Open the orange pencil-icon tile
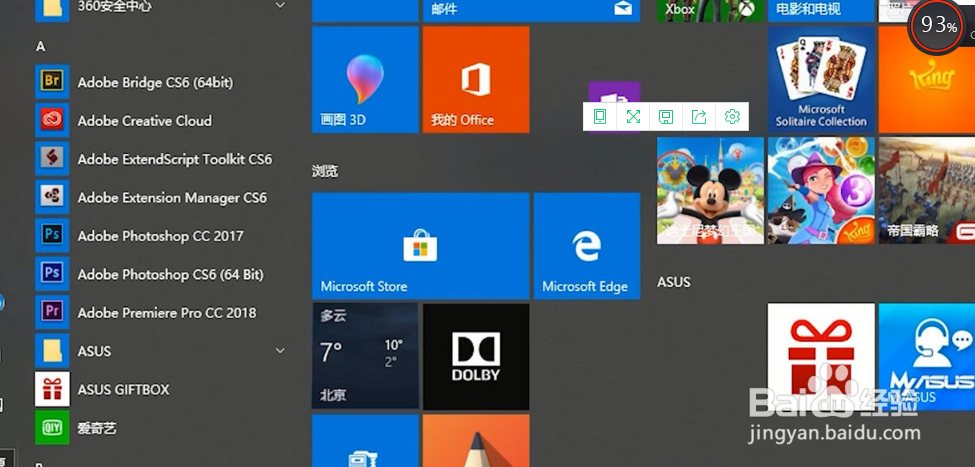Viewport: 975px width, 467px height. (x=476, y=441)
